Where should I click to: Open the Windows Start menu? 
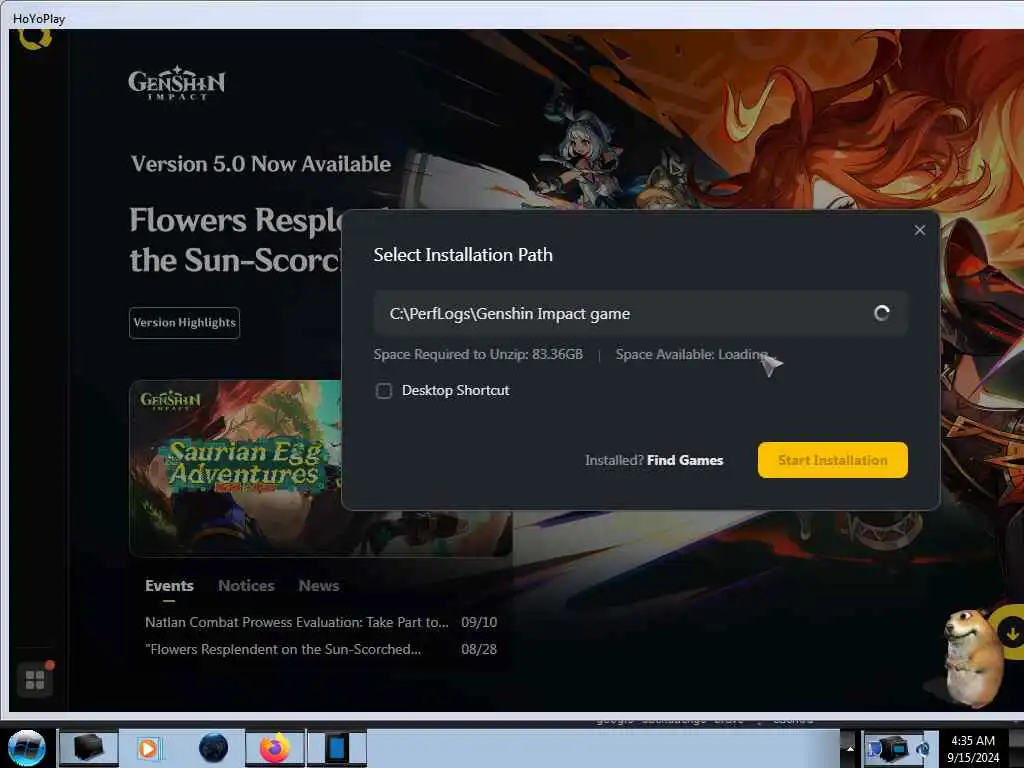pos(26,748)
